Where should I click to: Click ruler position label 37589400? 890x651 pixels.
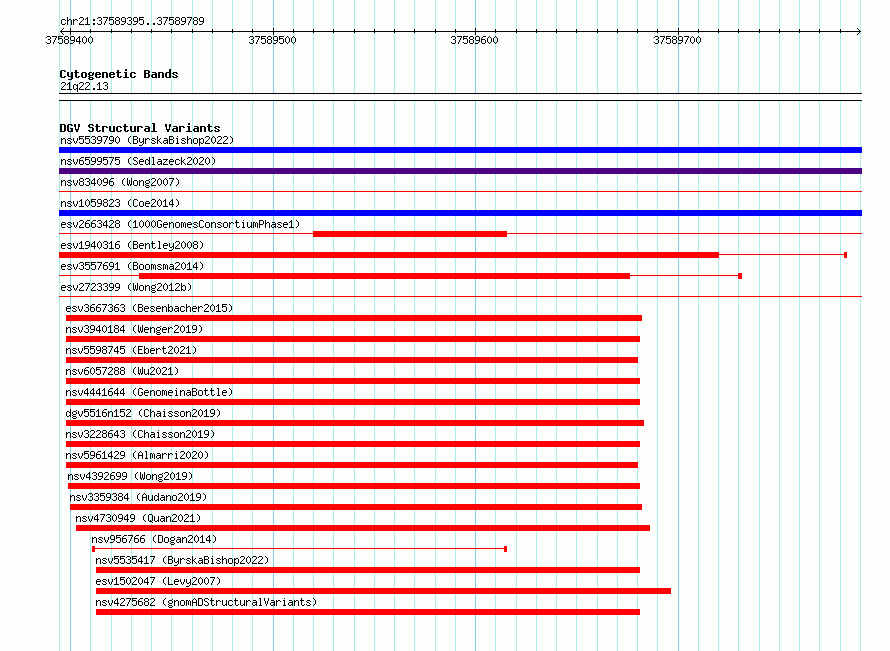69,40
